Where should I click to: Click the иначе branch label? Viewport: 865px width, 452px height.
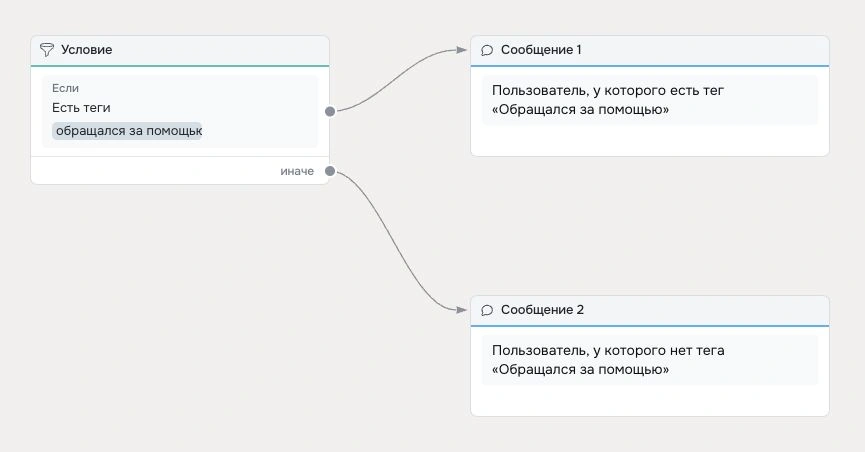point(297,171)
